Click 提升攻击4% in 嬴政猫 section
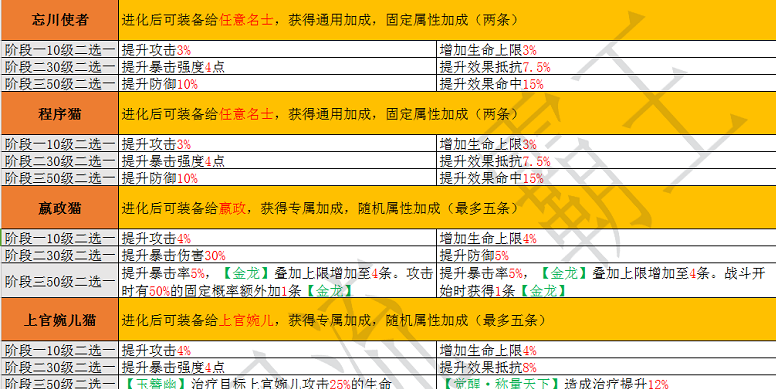 278,238
